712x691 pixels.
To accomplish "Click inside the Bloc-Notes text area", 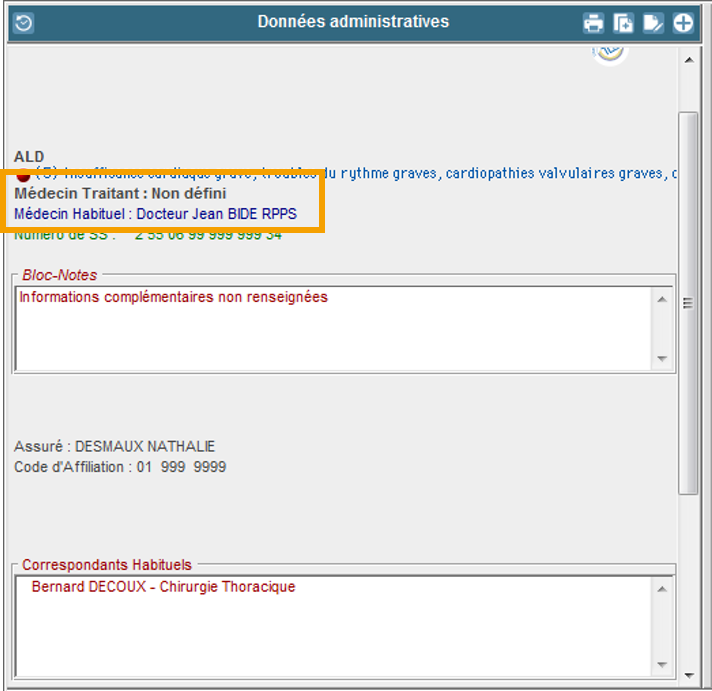I will 330,330.
